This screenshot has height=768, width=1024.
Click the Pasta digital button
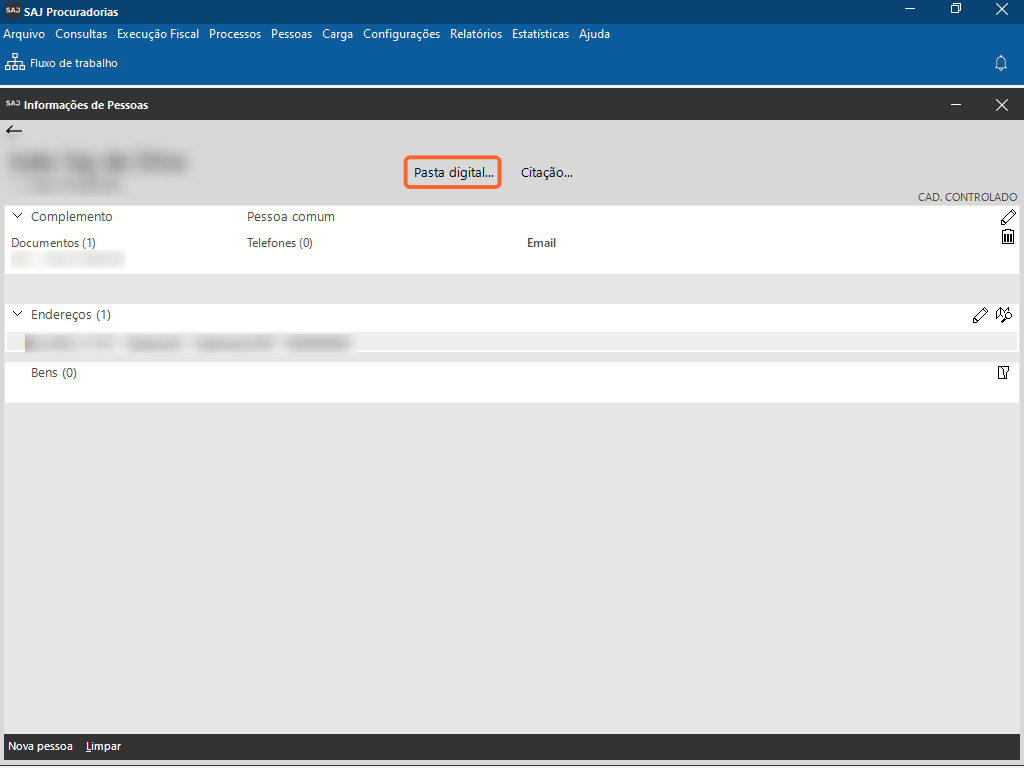[x=453, y=172]
